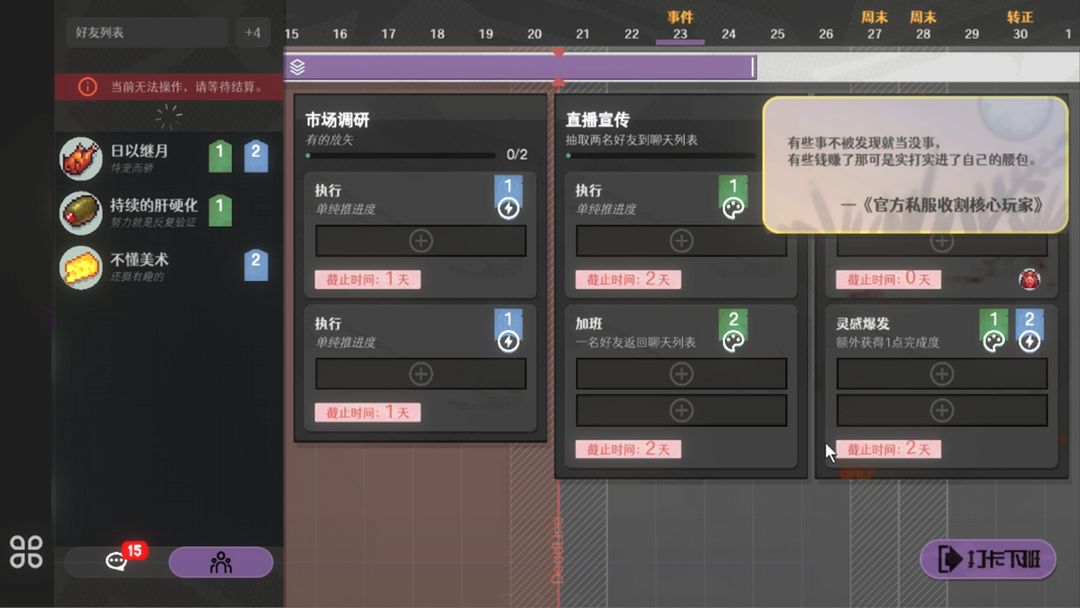Click the 转正 label above day 30

(1021, 14)
